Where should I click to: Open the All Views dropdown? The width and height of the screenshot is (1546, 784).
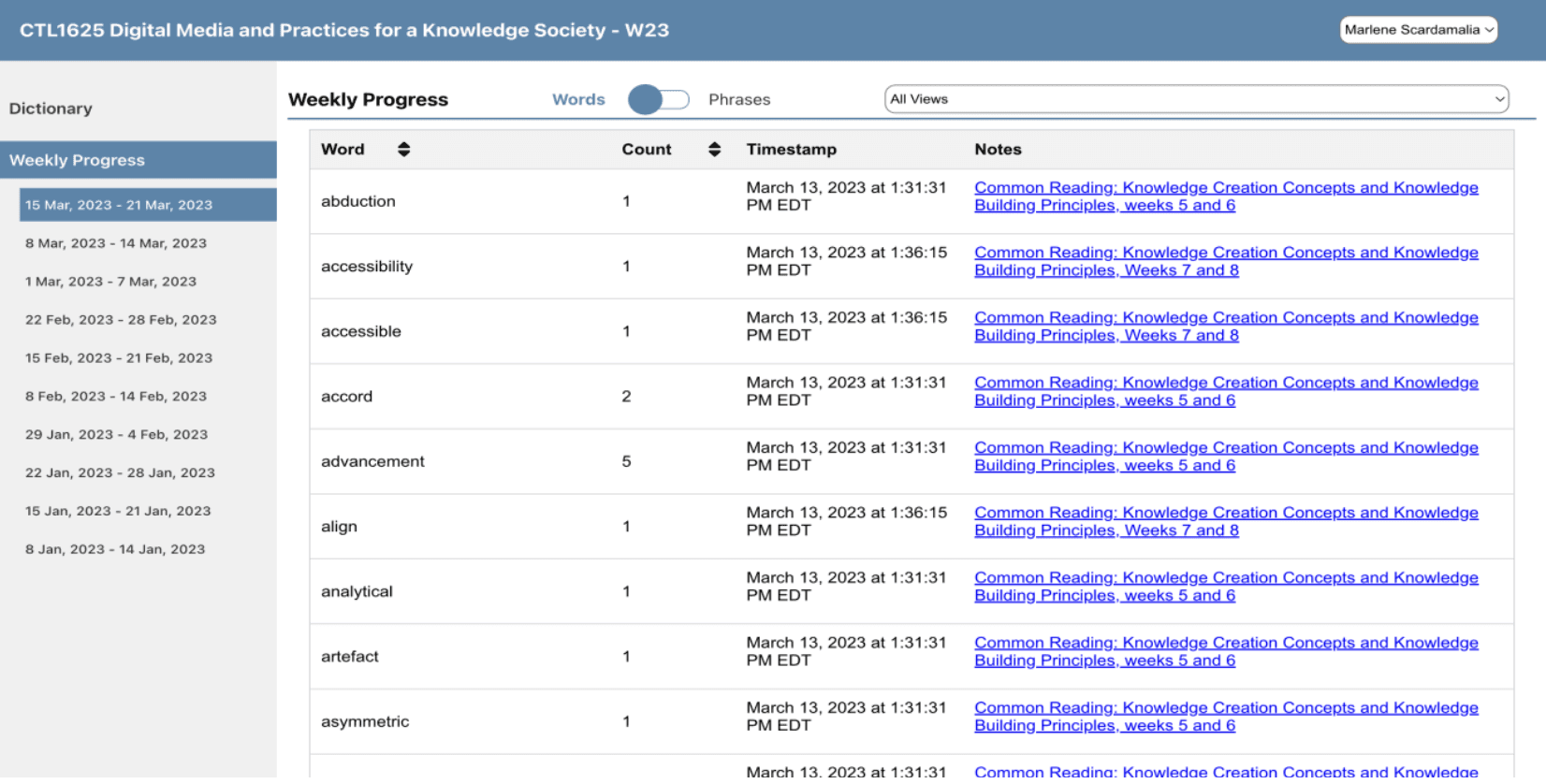tap(1195, 99)
